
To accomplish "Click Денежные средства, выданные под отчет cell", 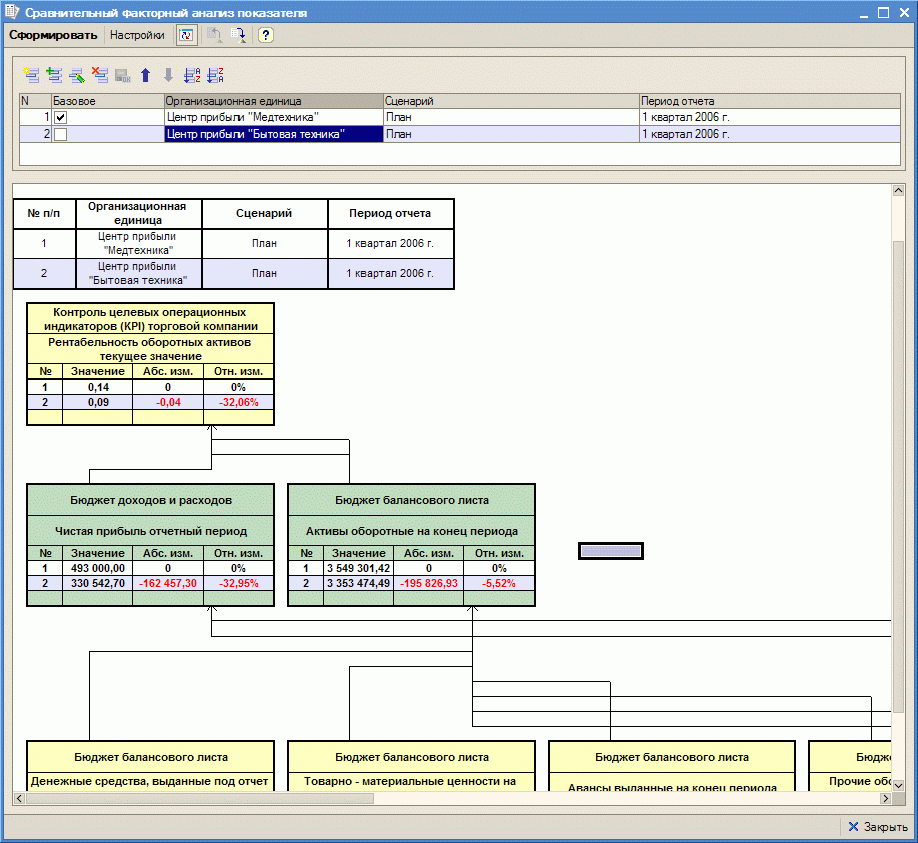I will point(150,782).
